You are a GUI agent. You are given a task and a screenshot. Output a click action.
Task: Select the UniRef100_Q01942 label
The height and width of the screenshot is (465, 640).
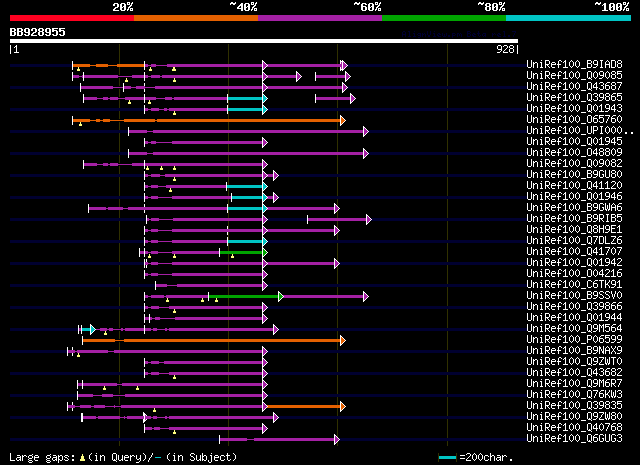pos(574,263)
